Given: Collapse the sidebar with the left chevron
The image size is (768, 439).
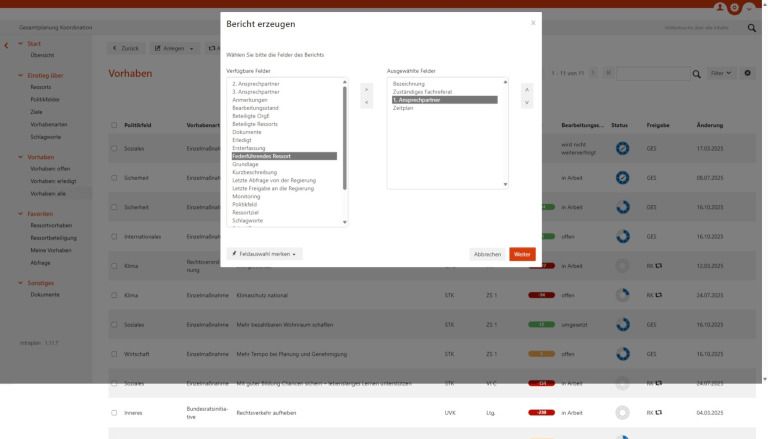Looking at the screenshot, I should 8,45.
